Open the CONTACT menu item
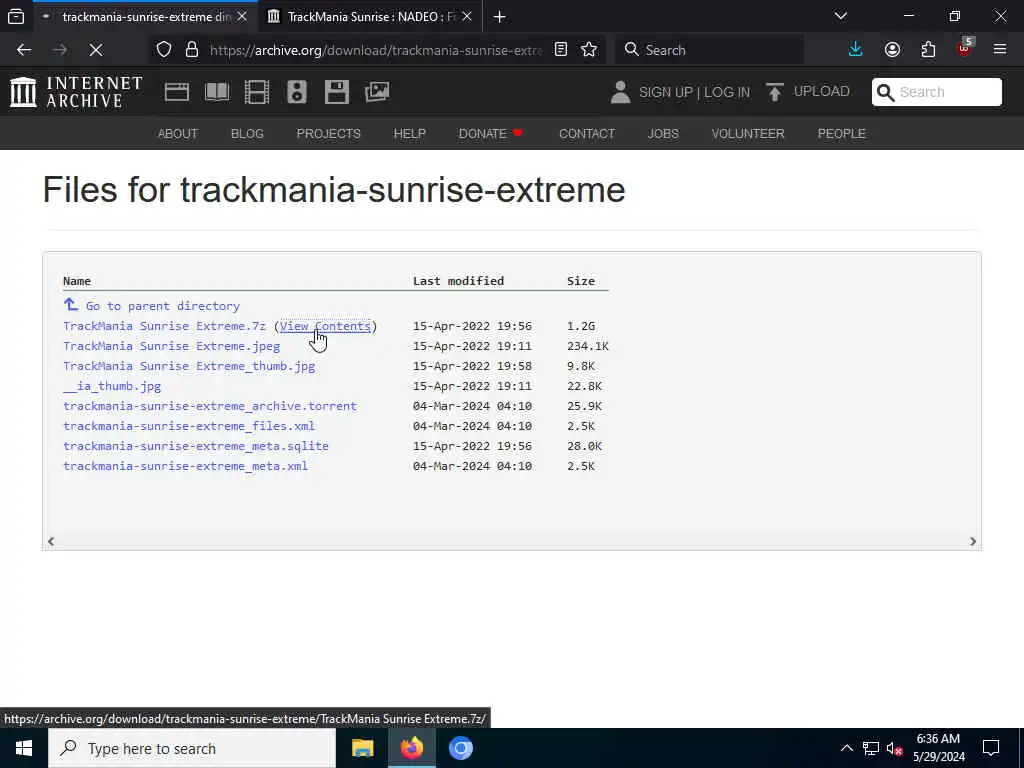This screenshot has width=1024, height=768. click(x=586, y=133)
